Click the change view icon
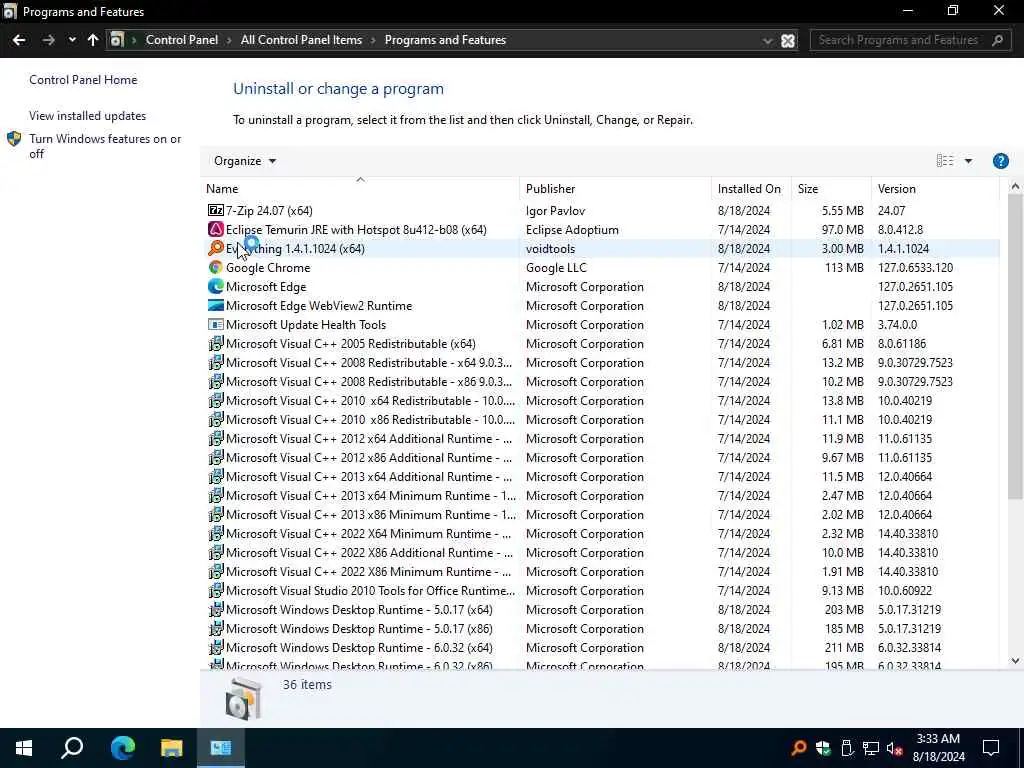The height and width of the screenshot is (768, 1024). [x=945, y=161]
